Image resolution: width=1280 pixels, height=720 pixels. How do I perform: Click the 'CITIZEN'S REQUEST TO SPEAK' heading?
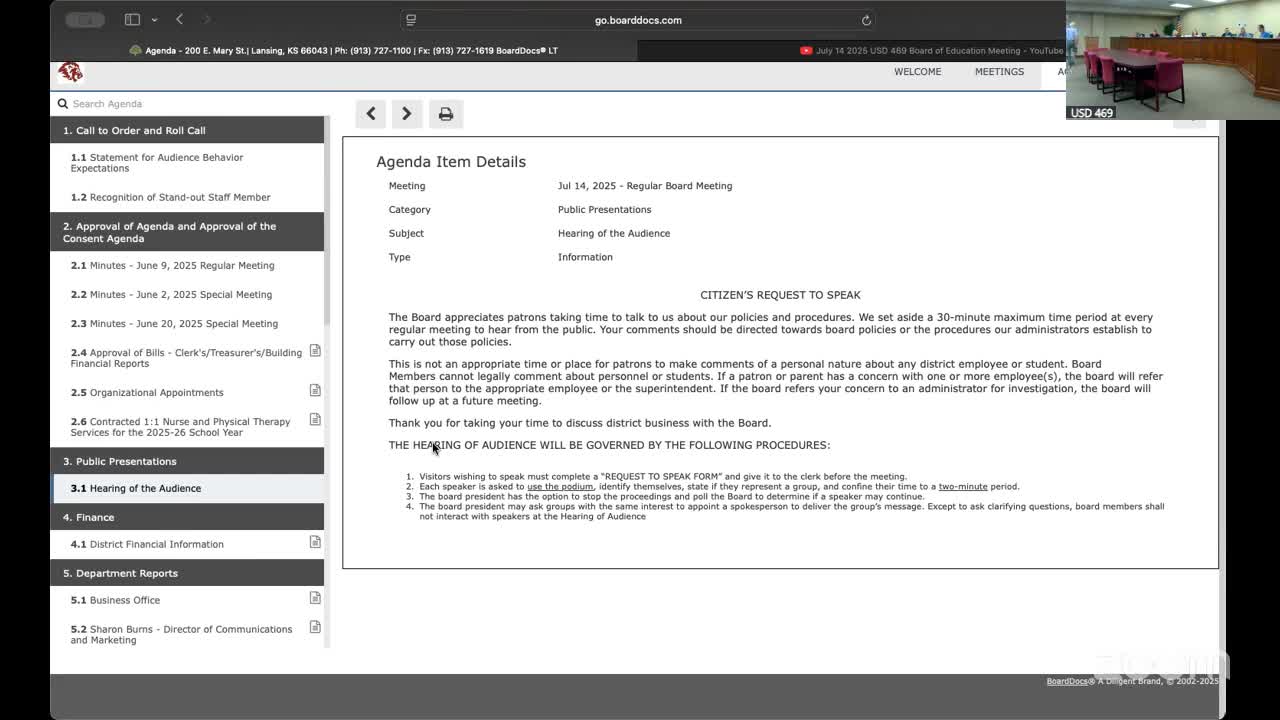tap(780, 295)
